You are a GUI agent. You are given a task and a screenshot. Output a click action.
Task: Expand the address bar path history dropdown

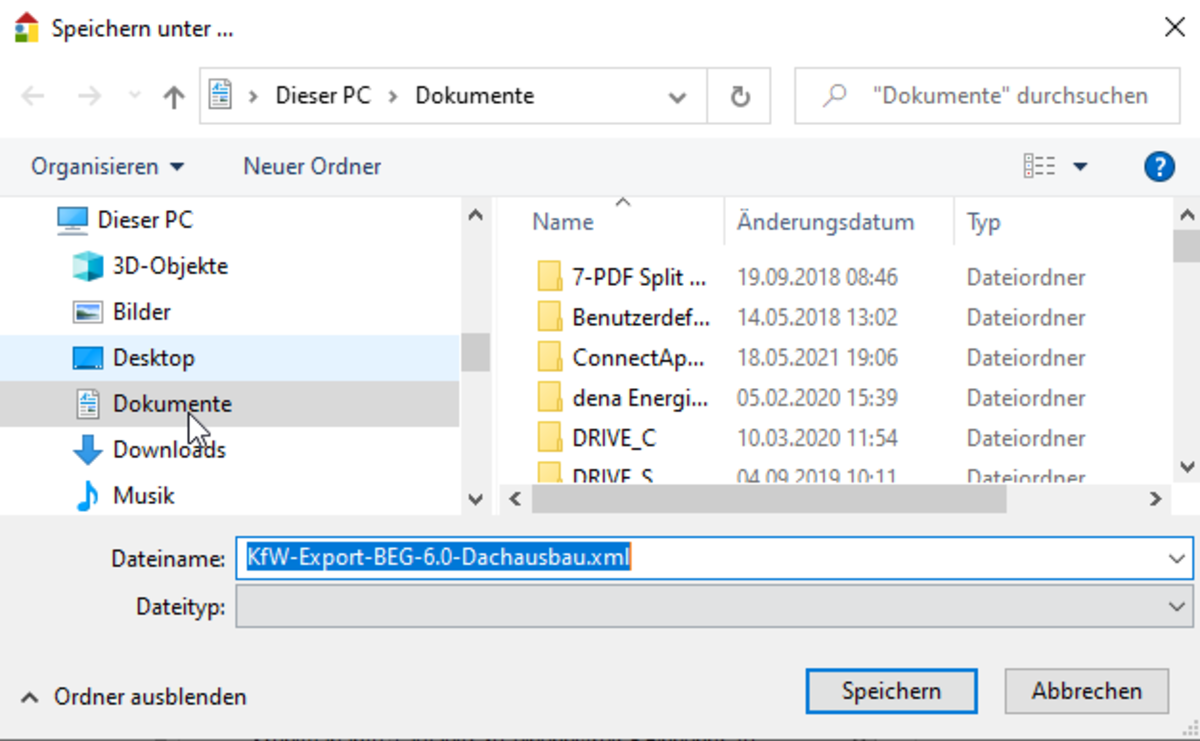(677, 97)
